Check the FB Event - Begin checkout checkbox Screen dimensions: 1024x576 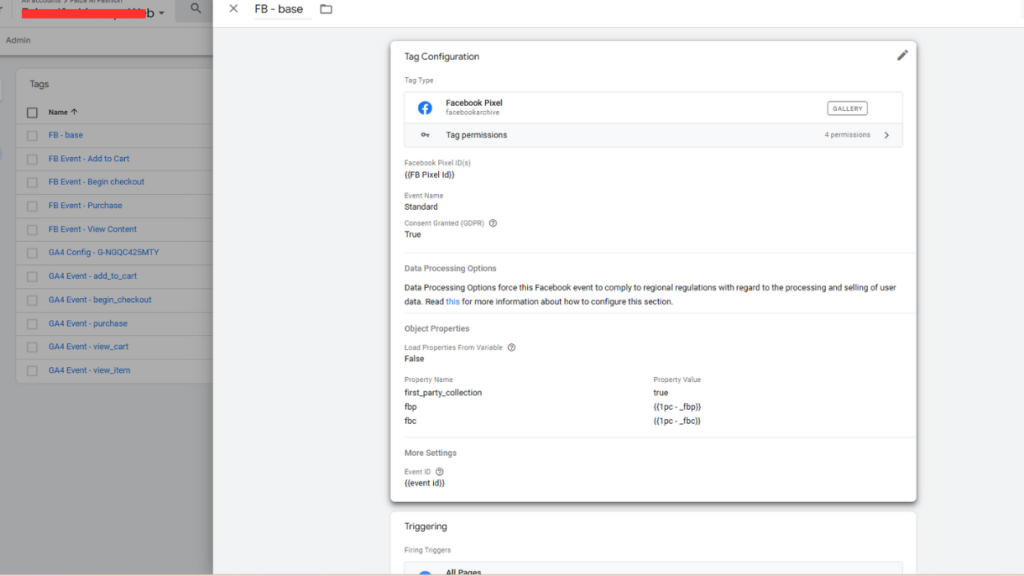coord(32,183)
